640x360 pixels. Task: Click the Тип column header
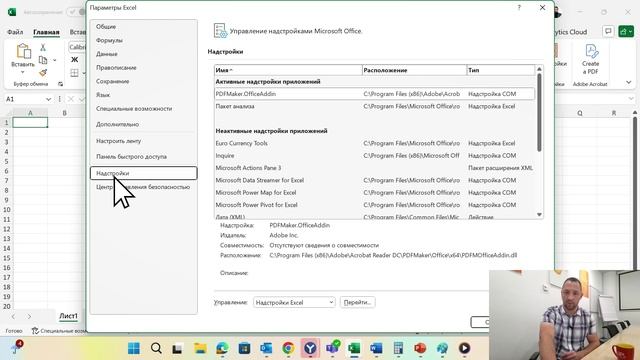[500, 70]
